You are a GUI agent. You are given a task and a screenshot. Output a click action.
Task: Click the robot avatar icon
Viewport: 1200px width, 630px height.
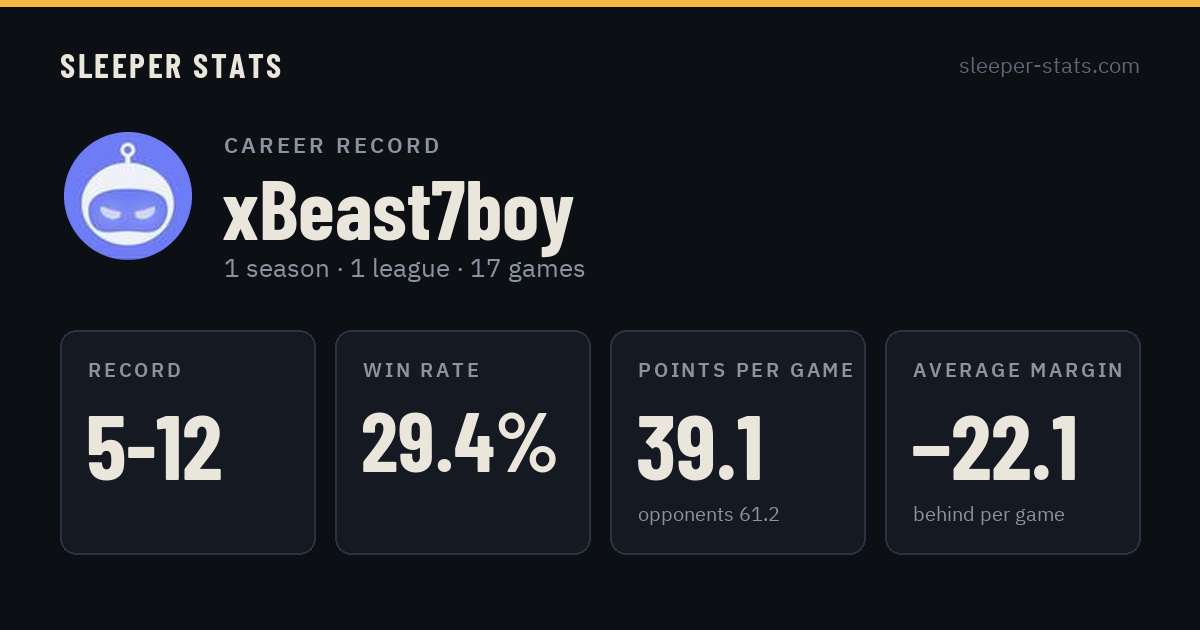(128, 196)
